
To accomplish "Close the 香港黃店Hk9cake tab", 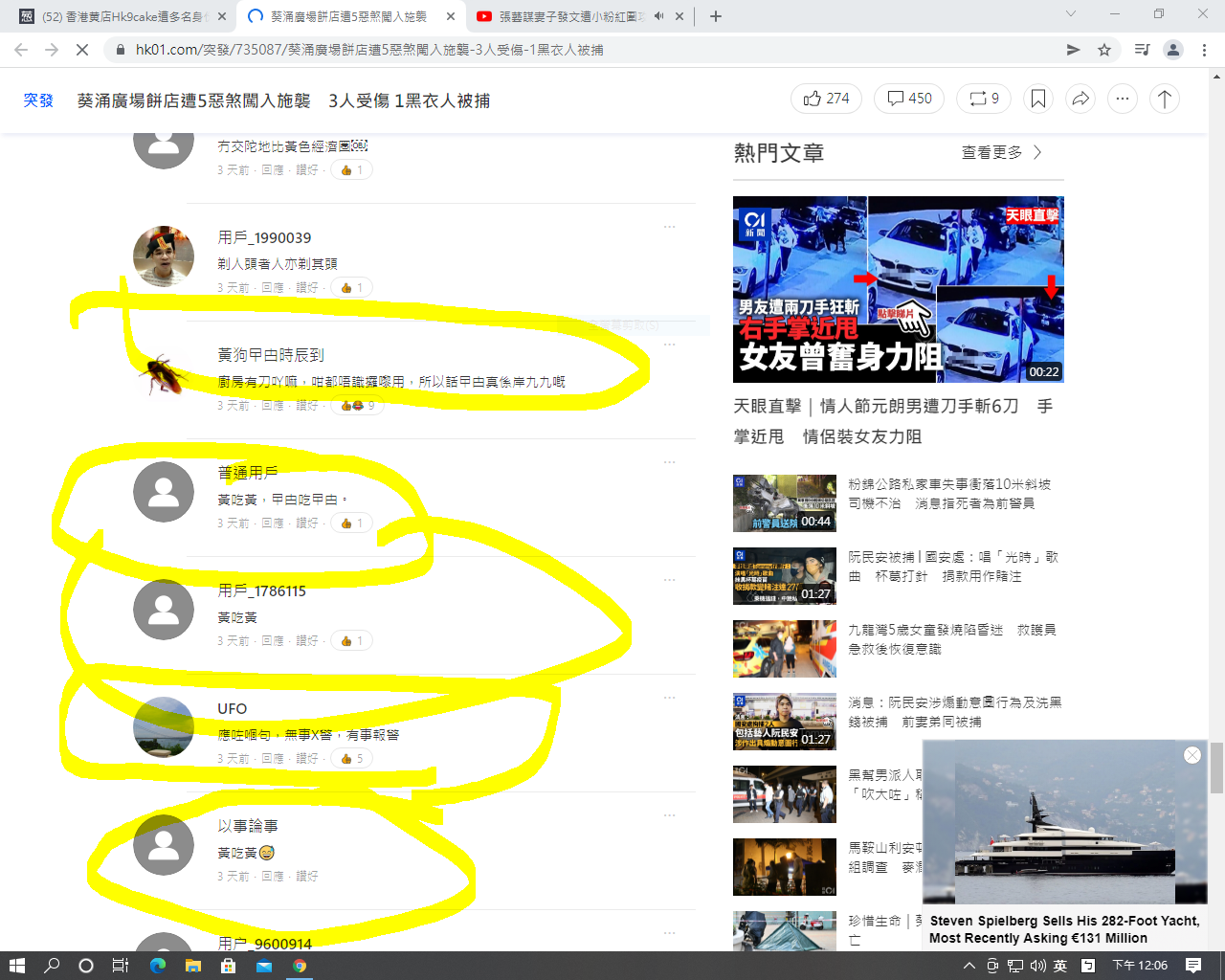I will 222,16.
